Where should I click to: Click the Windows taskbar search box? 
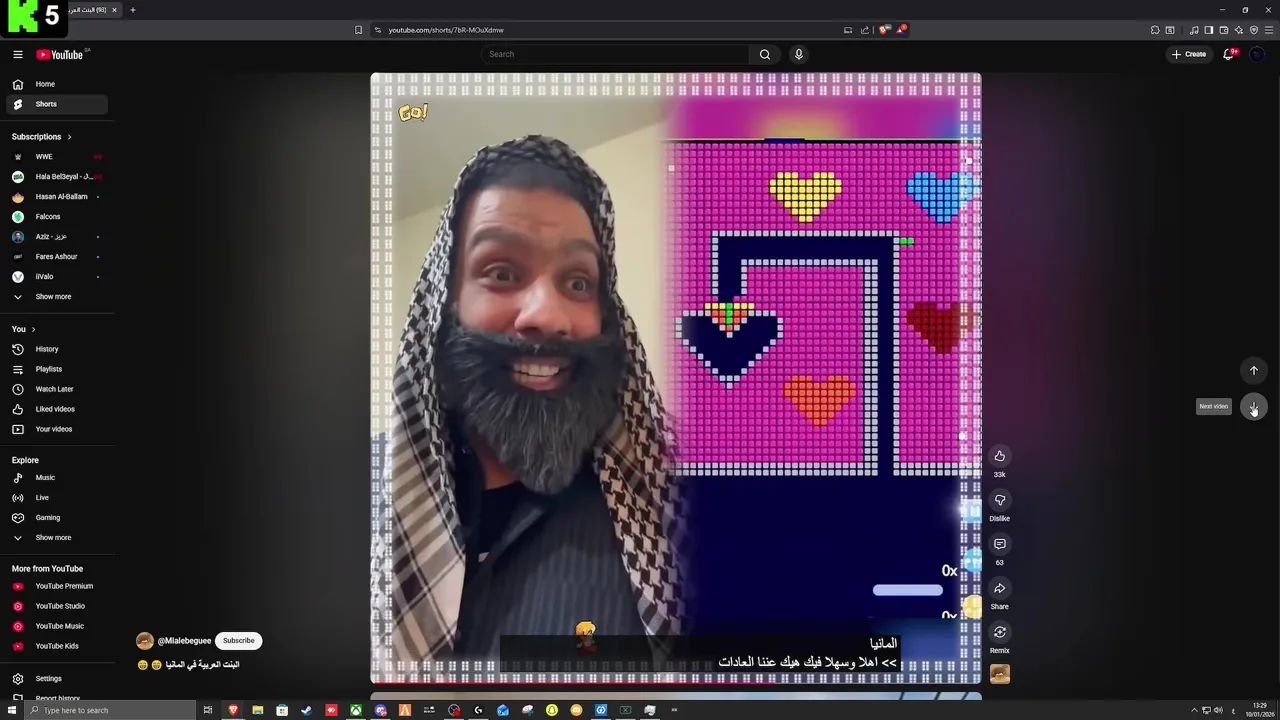click(x=110, y=710)
